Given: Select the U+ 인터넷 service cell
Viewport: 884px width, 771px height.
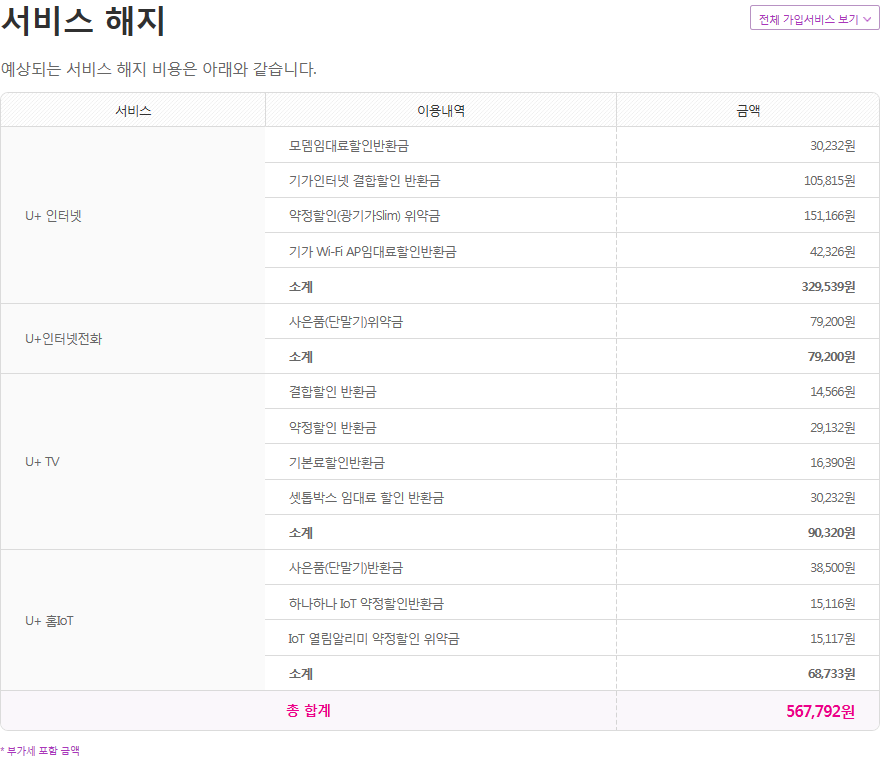Looking at the screenshot, I should [x=54, y=215].
